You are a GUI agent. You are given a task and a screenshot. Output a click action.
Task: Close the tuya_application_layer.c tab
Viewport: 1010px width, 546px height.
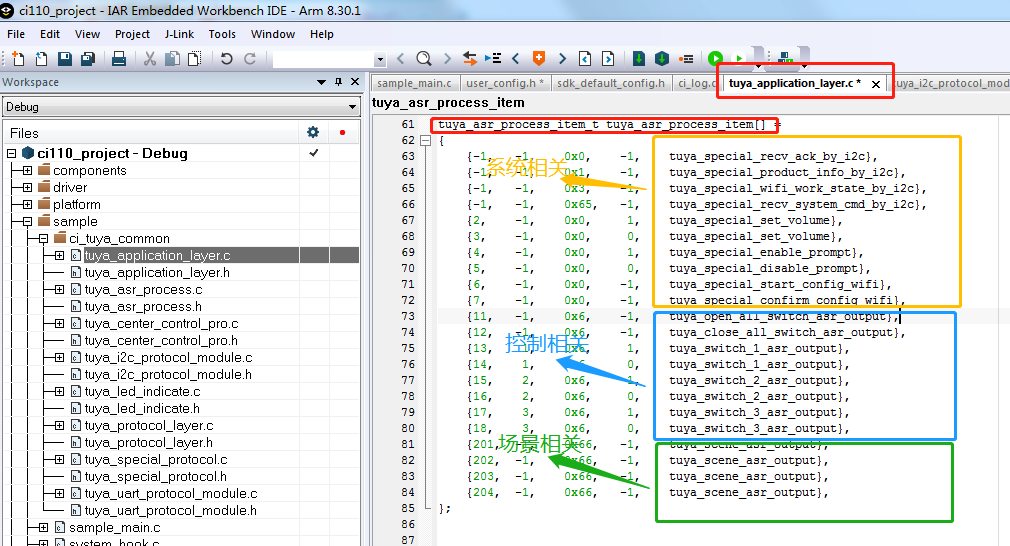coord(875,84)
